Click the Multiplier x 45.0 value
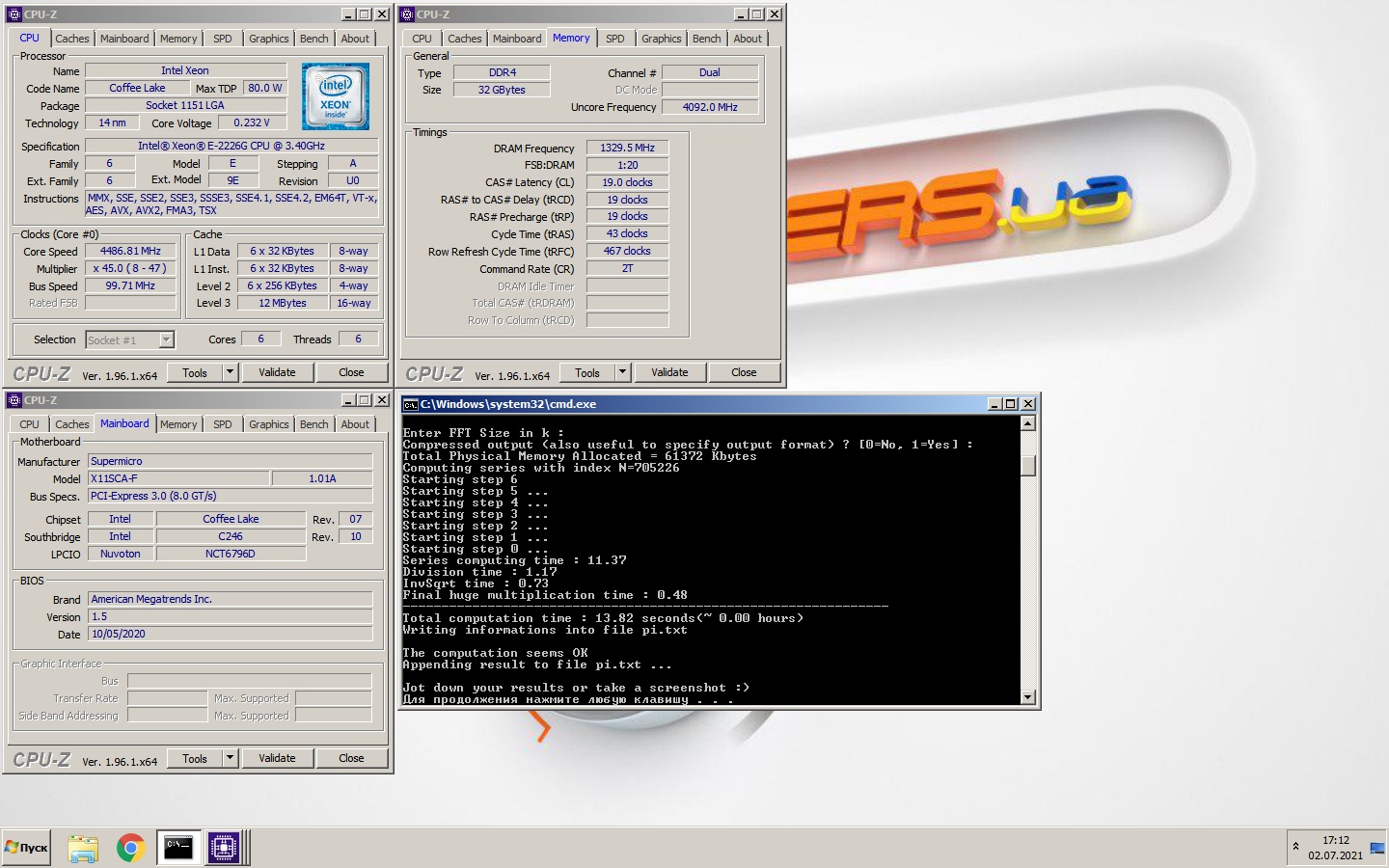 coord(131,268)
